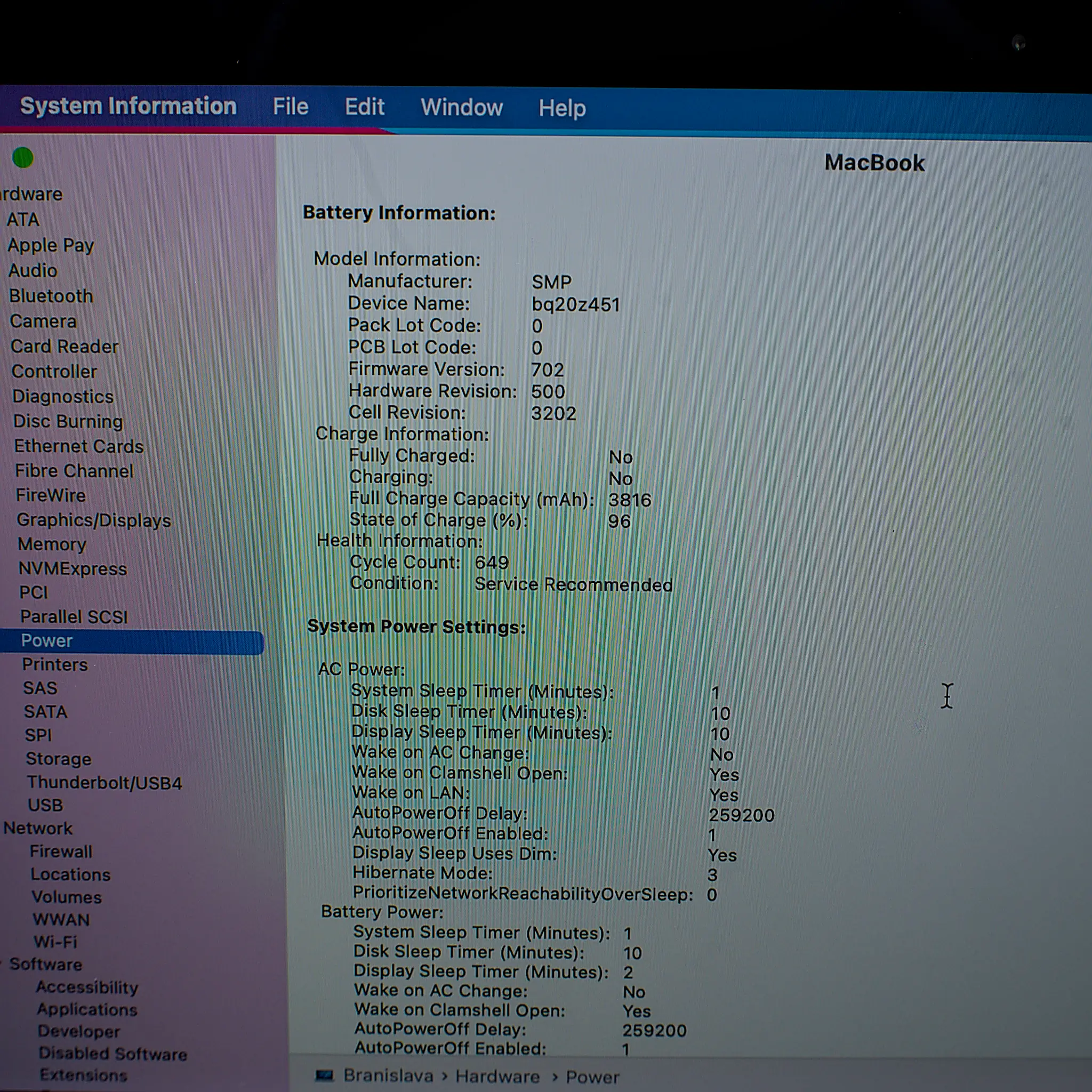1092x1092 pixels.
Task: Select Ethernet Cards in the sidebar
Action: pos(78,446)
